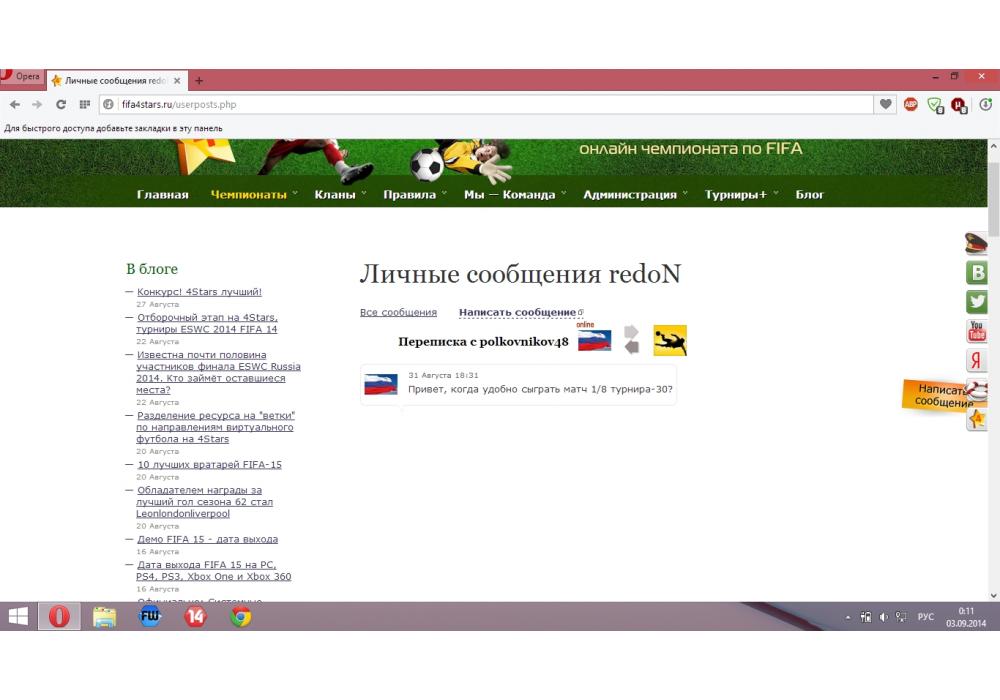Click the goalkeeper avatar icon in conversation header

[670, 340]
